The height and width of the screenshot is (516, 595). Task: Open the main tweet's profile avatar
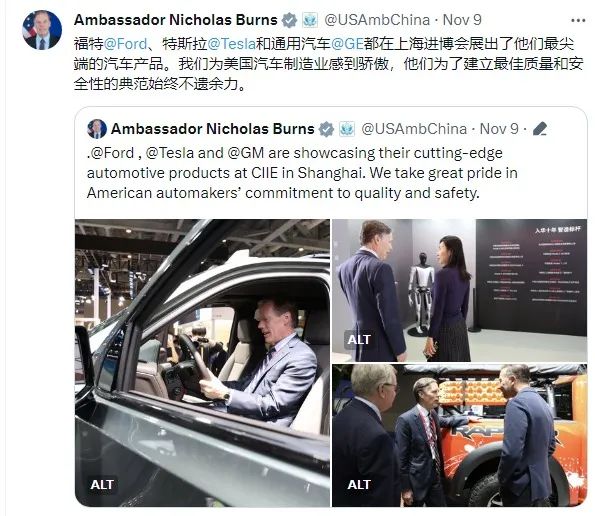[42, 30]
